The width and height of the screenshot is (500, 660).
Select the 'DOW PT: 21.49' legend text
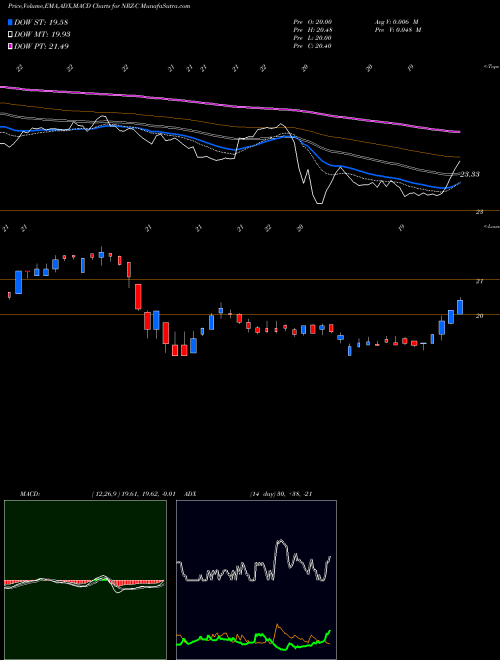42,46
